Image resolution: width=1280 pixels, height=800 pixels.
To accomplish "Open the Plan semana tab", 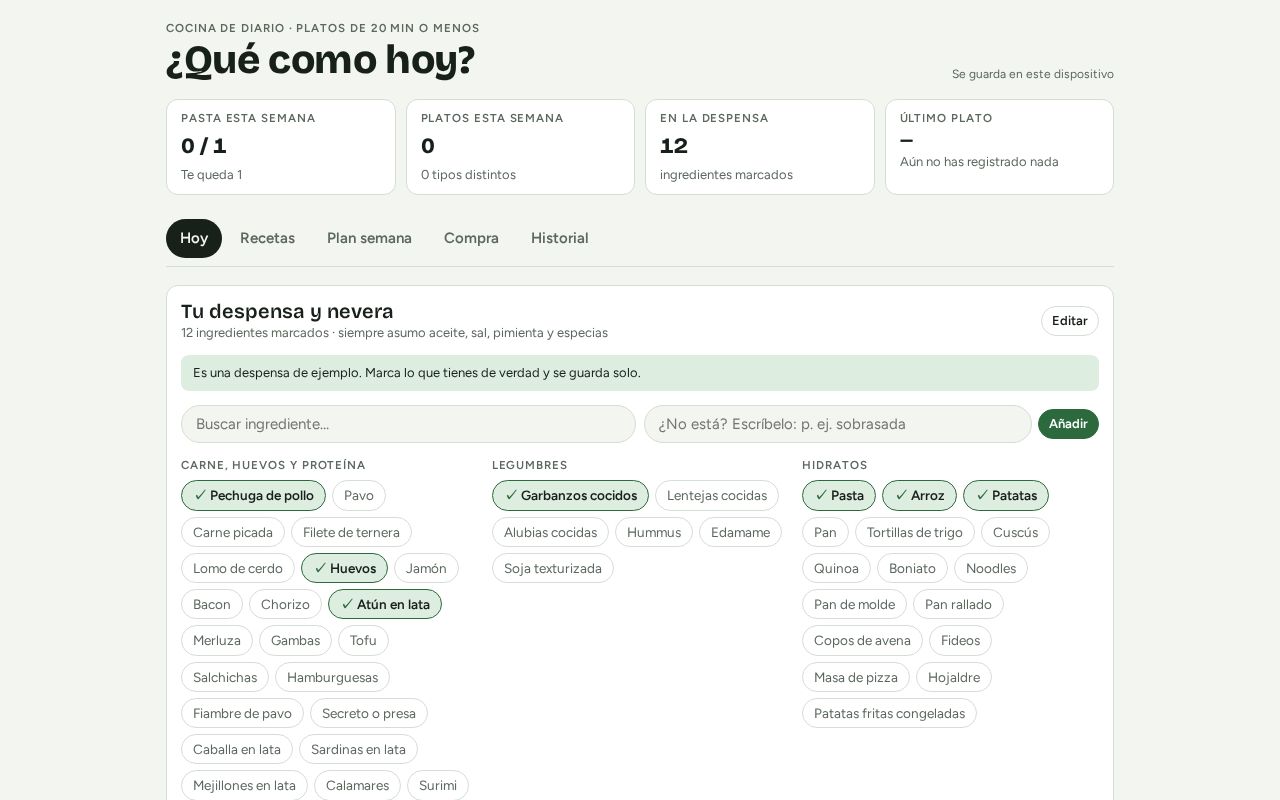I will (x=369, y=238).
